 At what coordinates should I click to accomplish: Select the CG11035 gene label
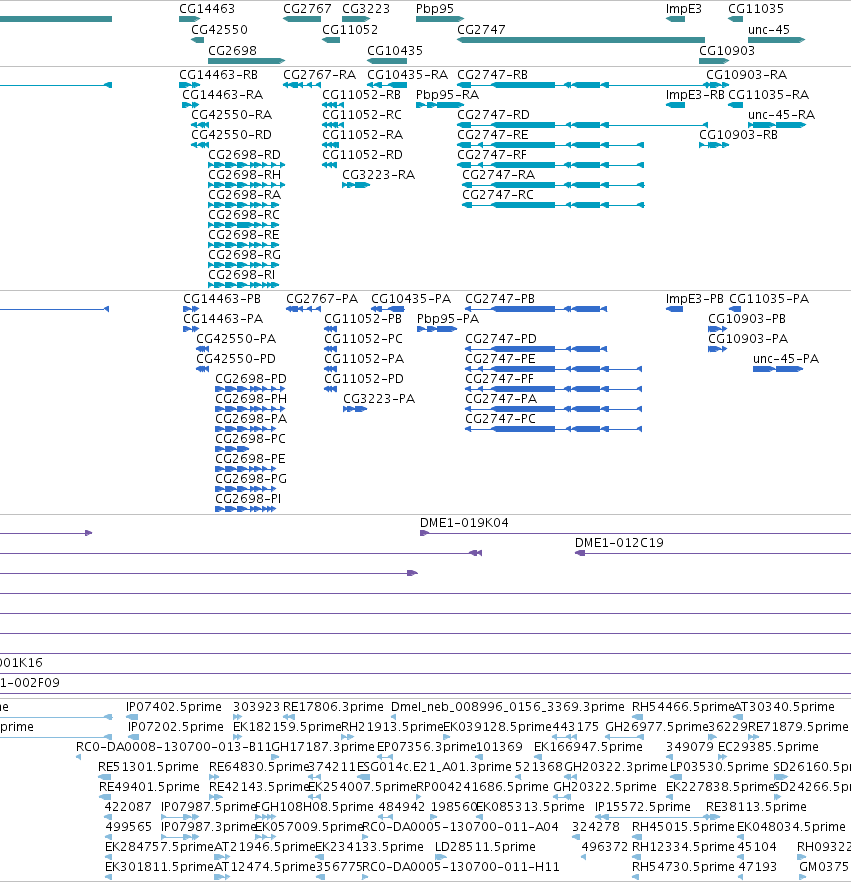pyautogui.click(x=755, y=9)
